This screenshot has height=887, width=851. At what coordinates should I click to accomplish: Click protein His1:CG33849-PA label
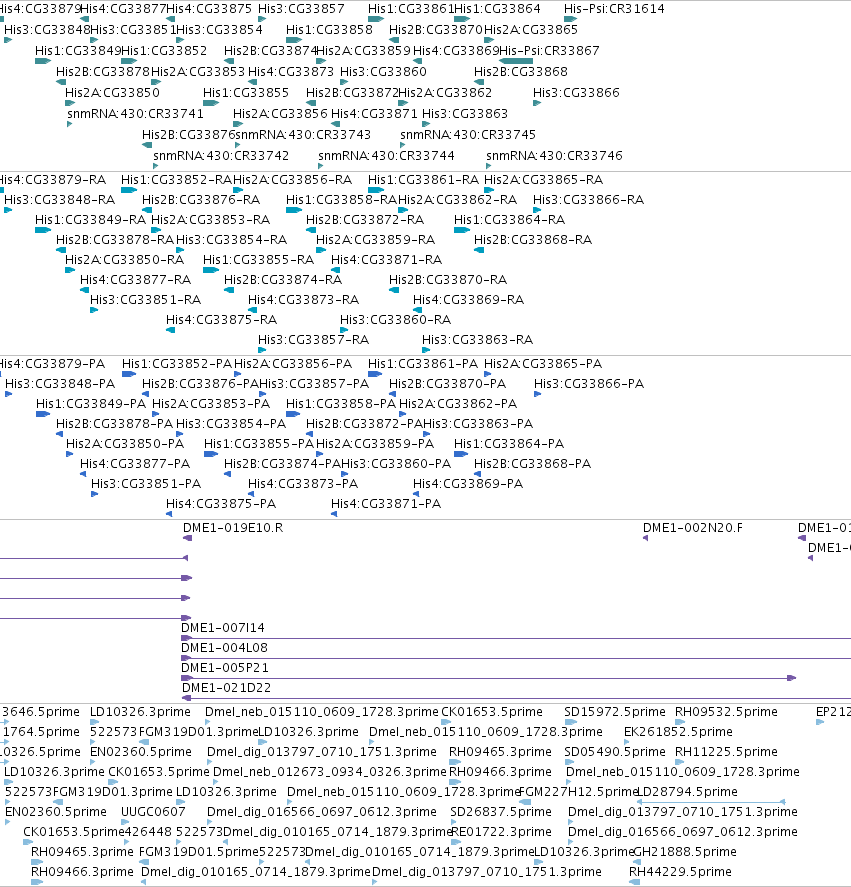point(91,404)
